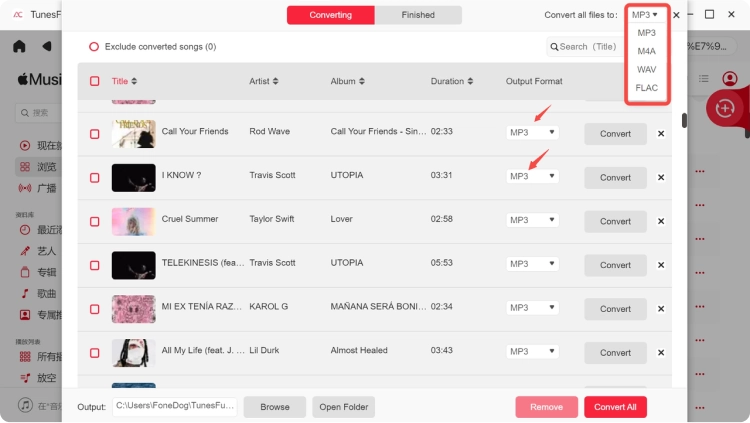
Task: Open the Listen Now sidebar icon
Action: pos(25,145)
